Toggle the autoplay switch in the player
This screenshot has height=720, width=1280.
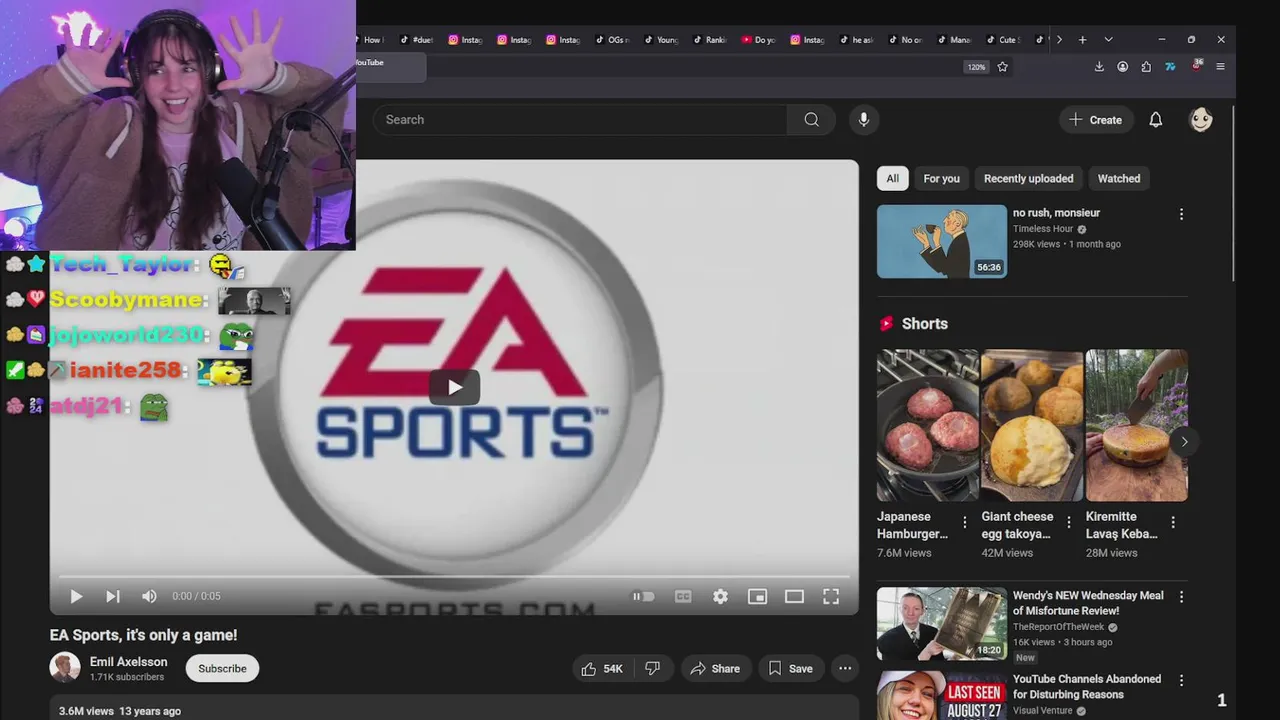[x=643, y=596]
